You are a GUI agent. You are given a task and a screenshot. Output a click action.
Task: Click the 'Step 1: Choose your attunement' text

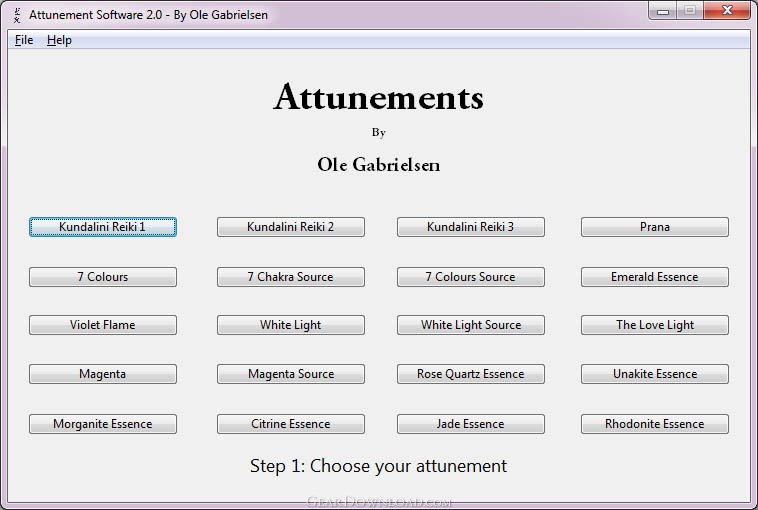click(x=379, y=466)
